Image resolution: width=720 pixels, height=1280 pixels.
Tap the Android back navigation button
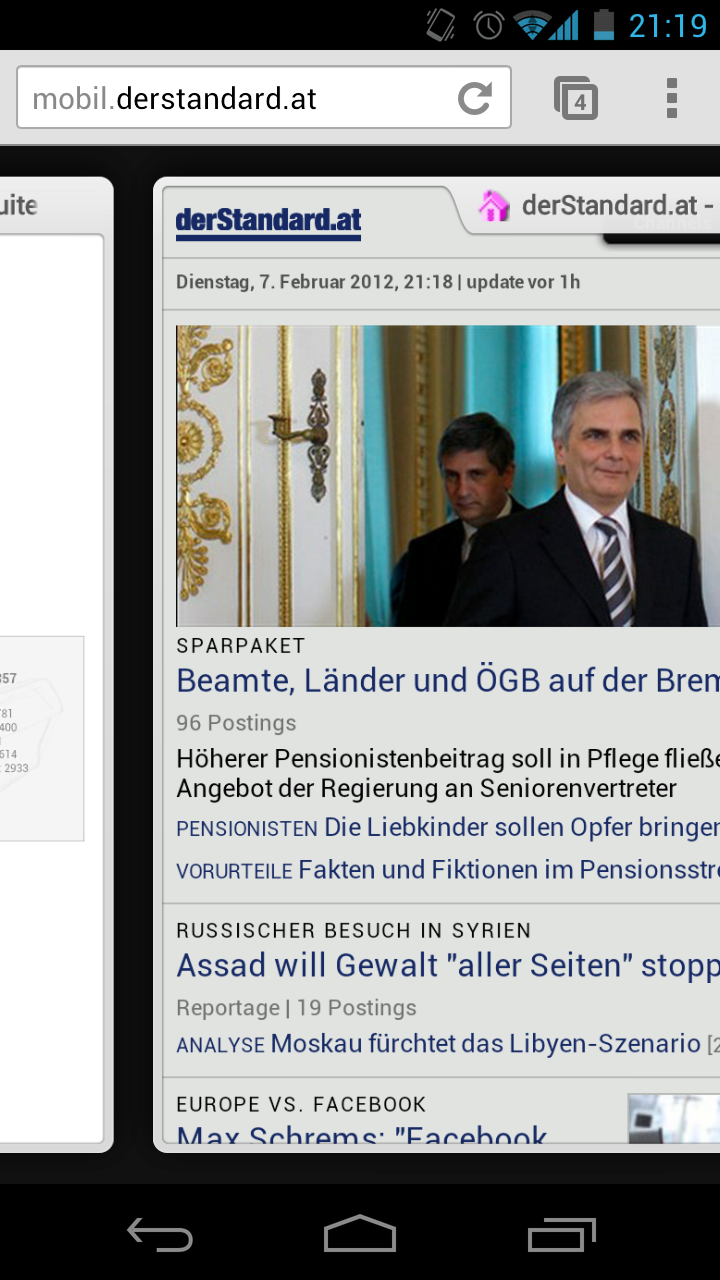pyautogui.click(x=160, y=1234)
